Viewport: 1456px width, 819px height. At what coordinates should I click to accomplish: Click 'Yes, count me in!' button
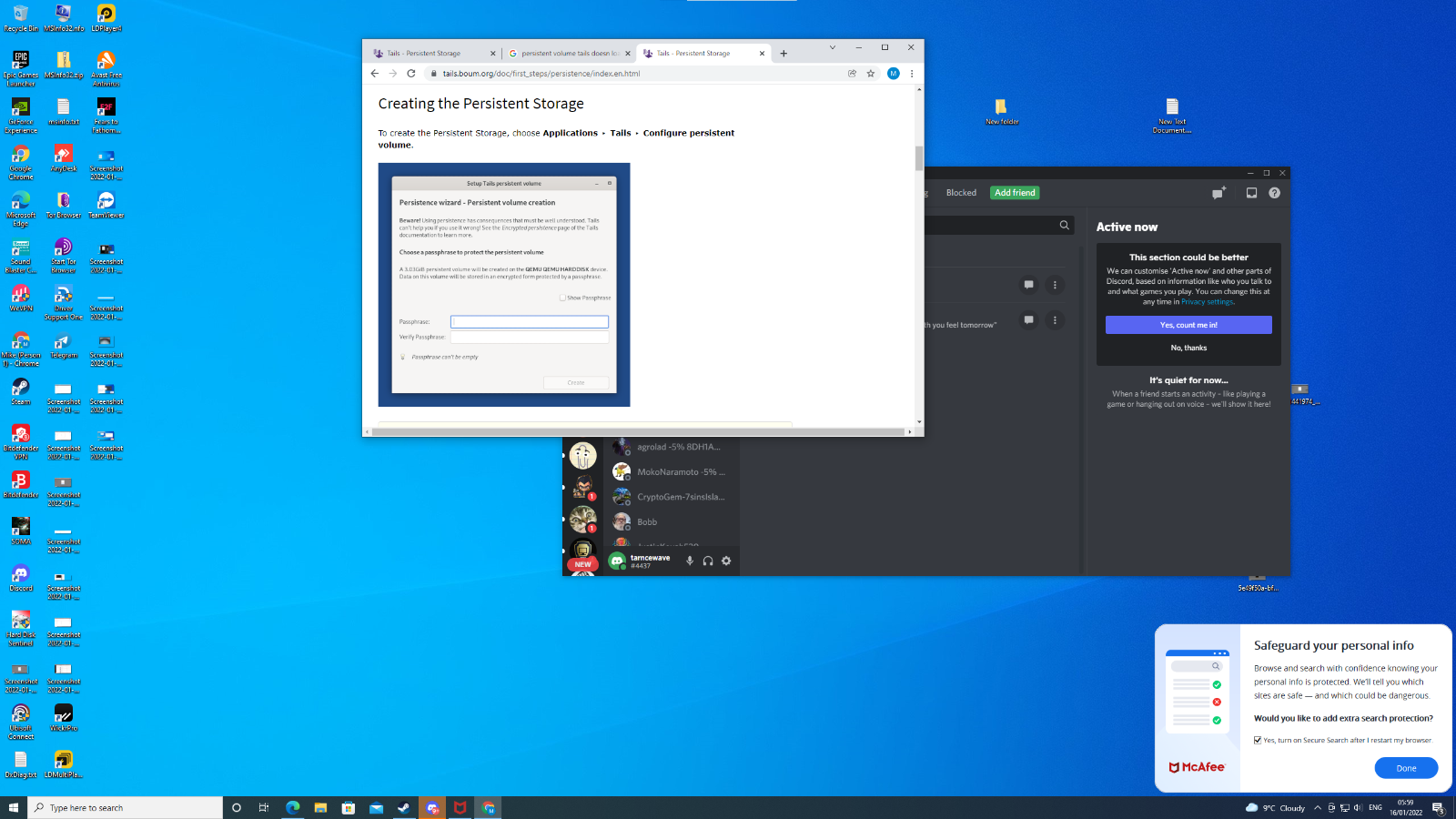[x=1188, y=325]
